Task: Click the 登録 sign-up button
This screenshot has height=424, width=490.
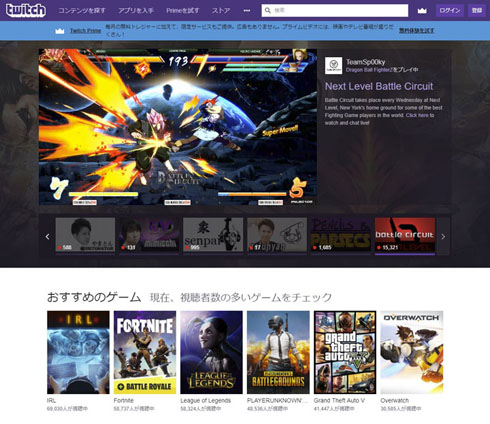Action: 477,10
